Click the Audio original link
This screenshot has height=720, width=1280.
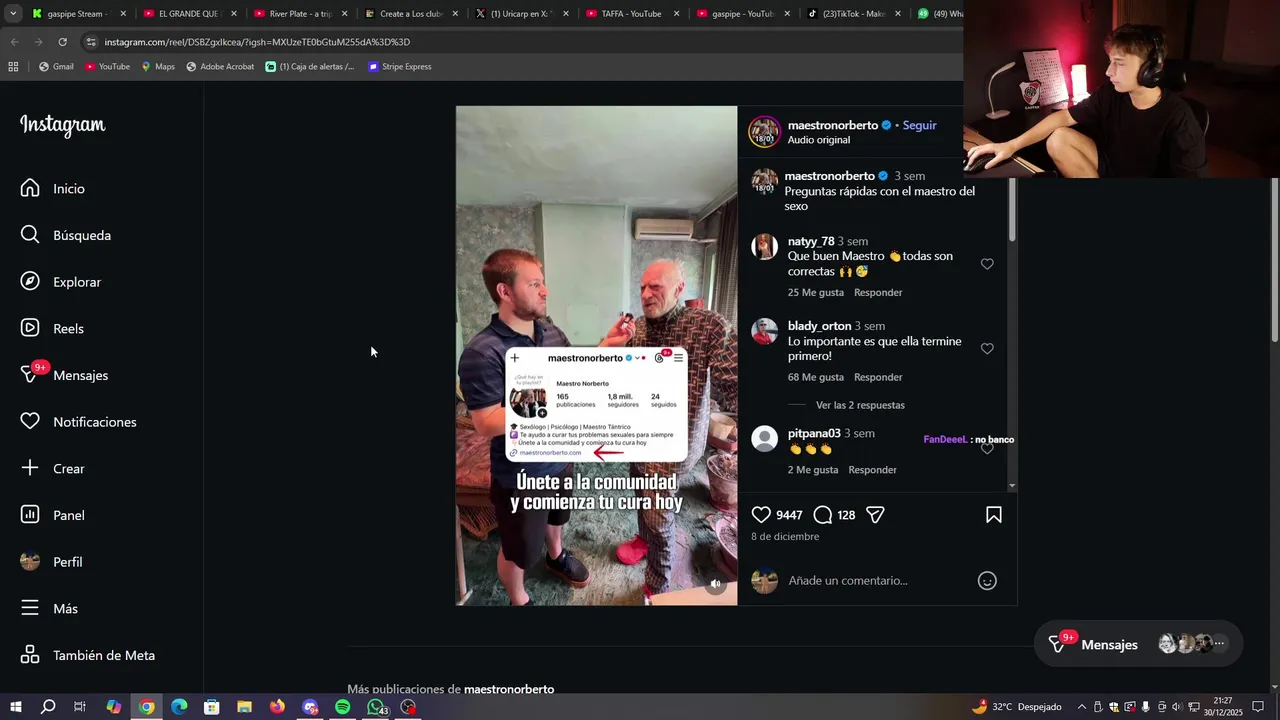[818, 140]
